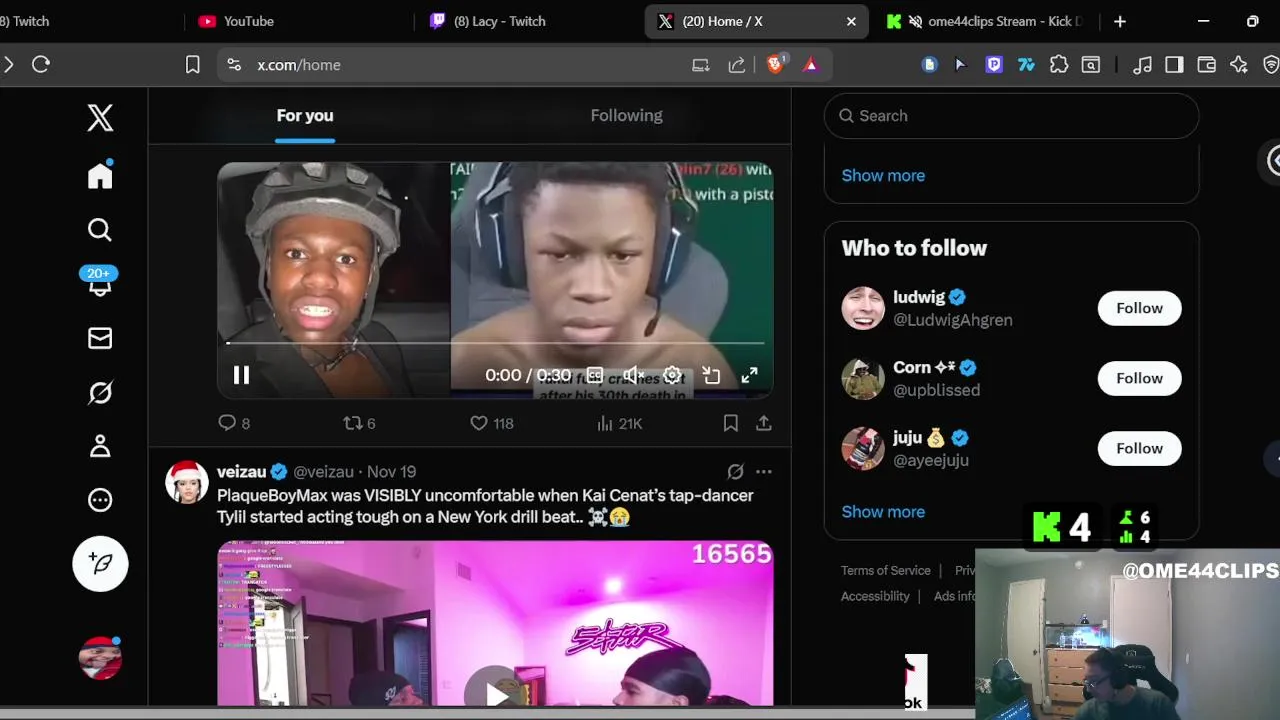Share this page from the address bar

(x=737, y=65)
